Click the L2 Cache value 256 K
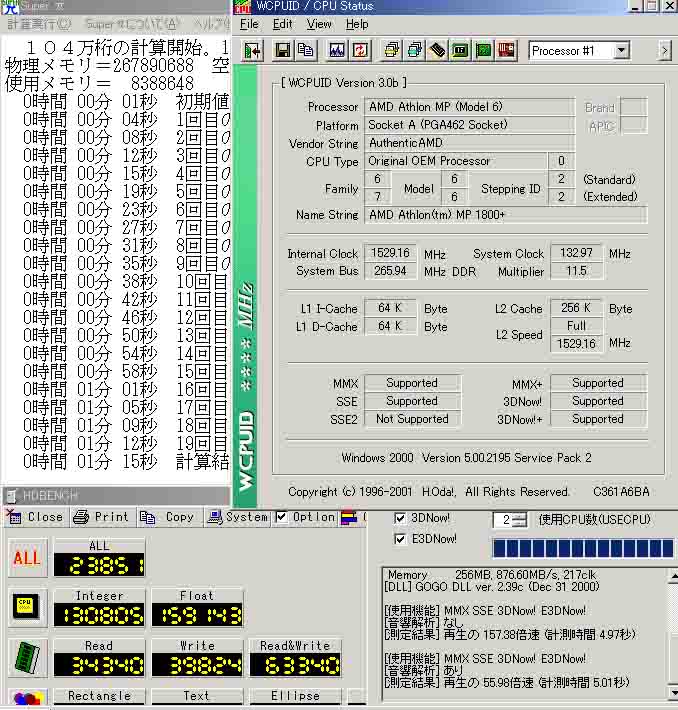Screen dimensions: 678x710 click(576, 308)
